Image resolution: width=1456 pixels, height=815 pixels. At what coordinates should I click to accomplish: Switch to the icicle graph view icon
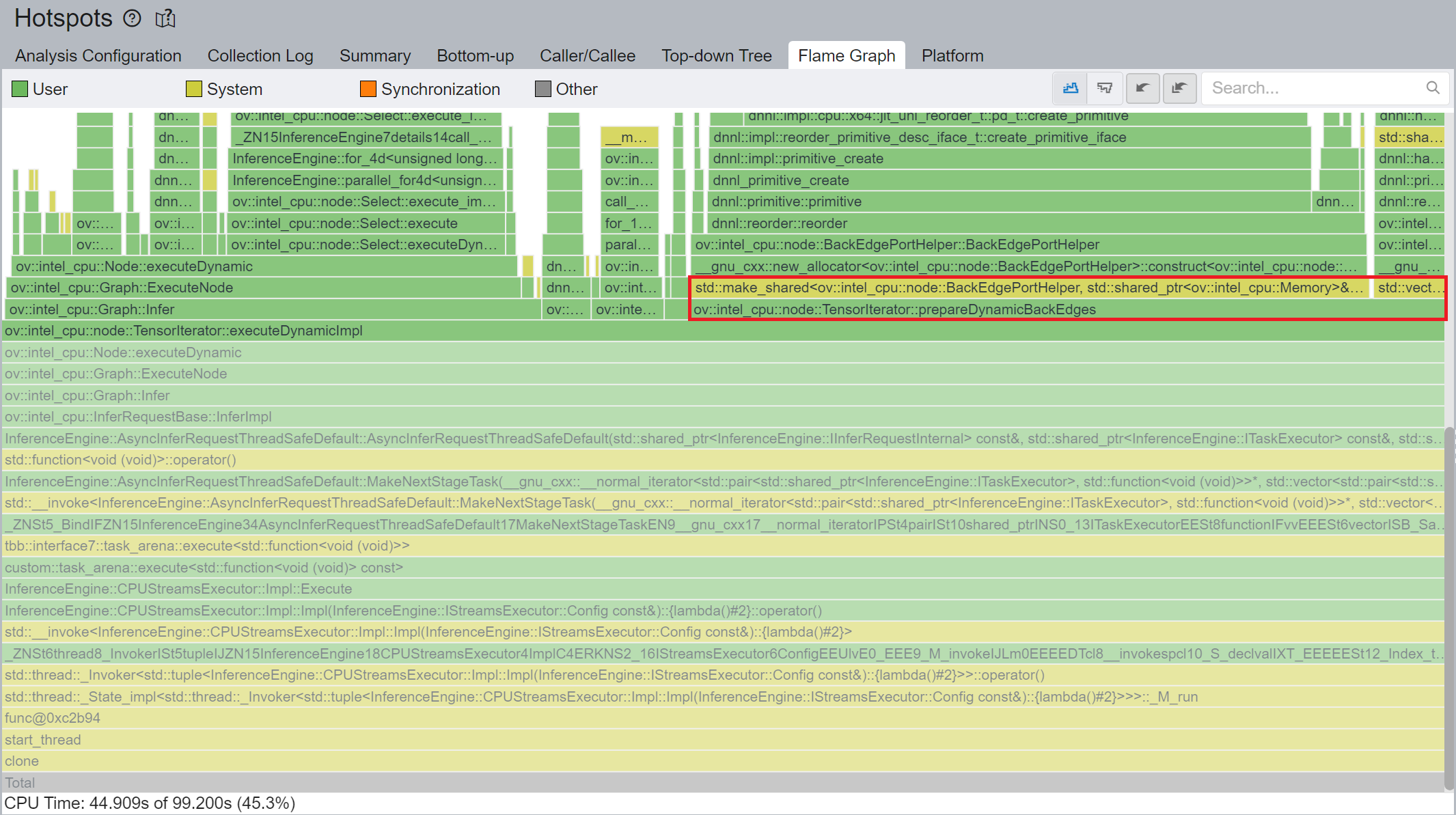[x=1105, y=88]
